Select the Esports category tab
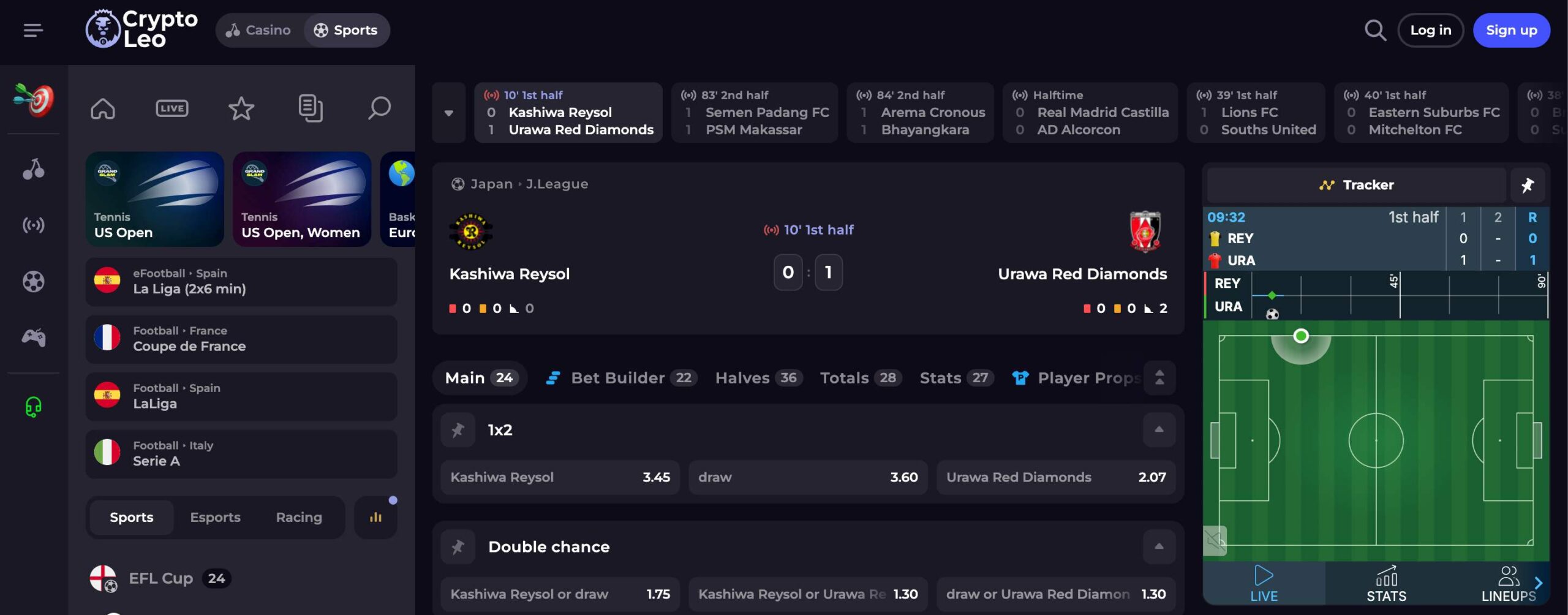This screenshot has height=615, width=1568. (216, 518)
